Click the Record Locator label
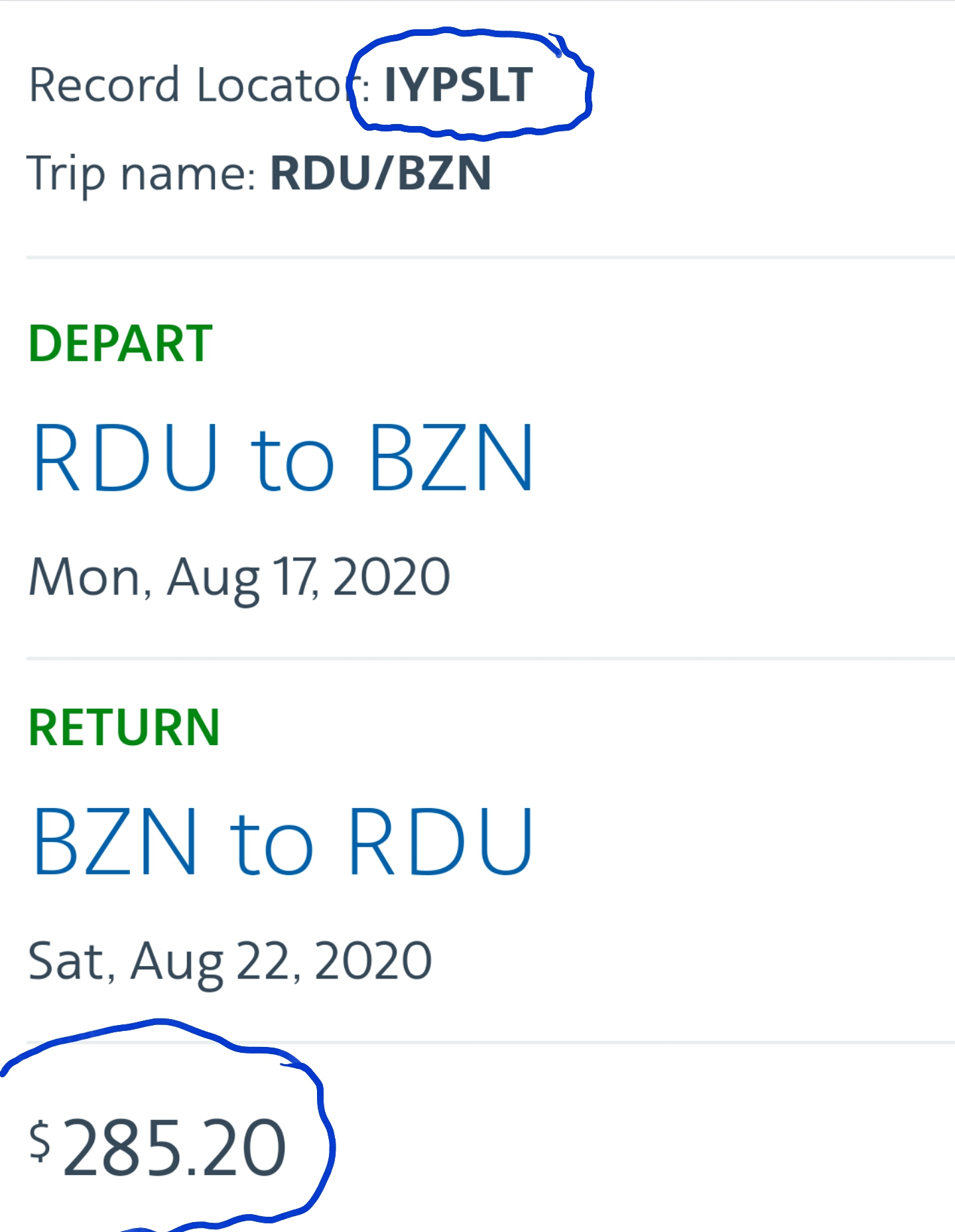Image resolution: width=955 pixels, height=1232 pixels. [x=192, y=85]
